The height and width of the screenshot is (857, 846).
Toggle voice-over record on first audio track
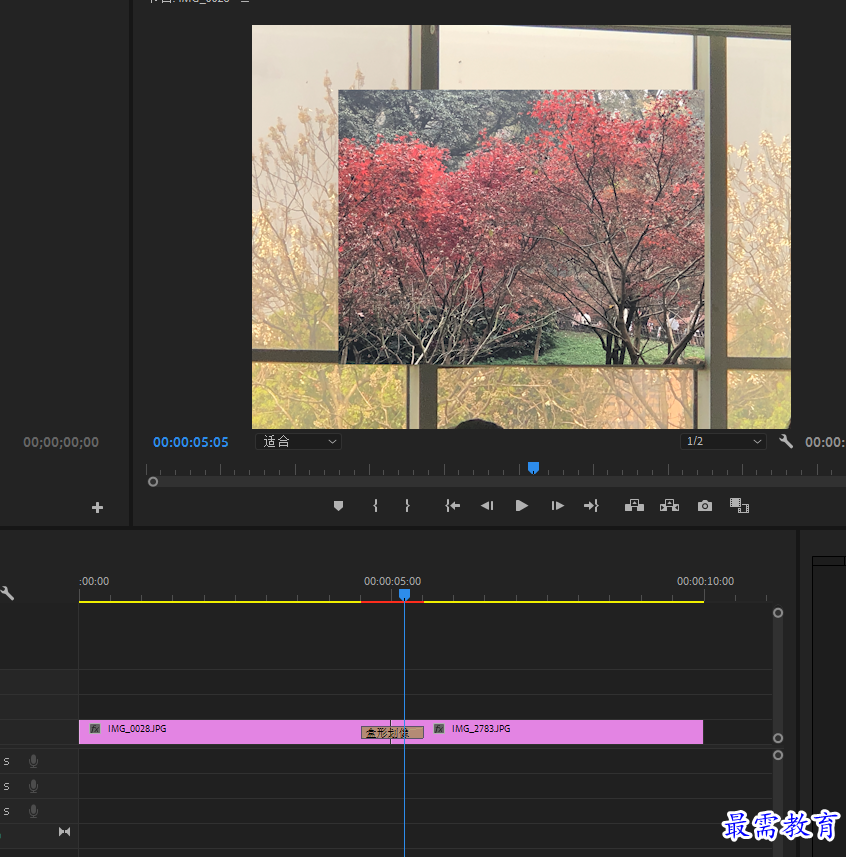[33, 761]
